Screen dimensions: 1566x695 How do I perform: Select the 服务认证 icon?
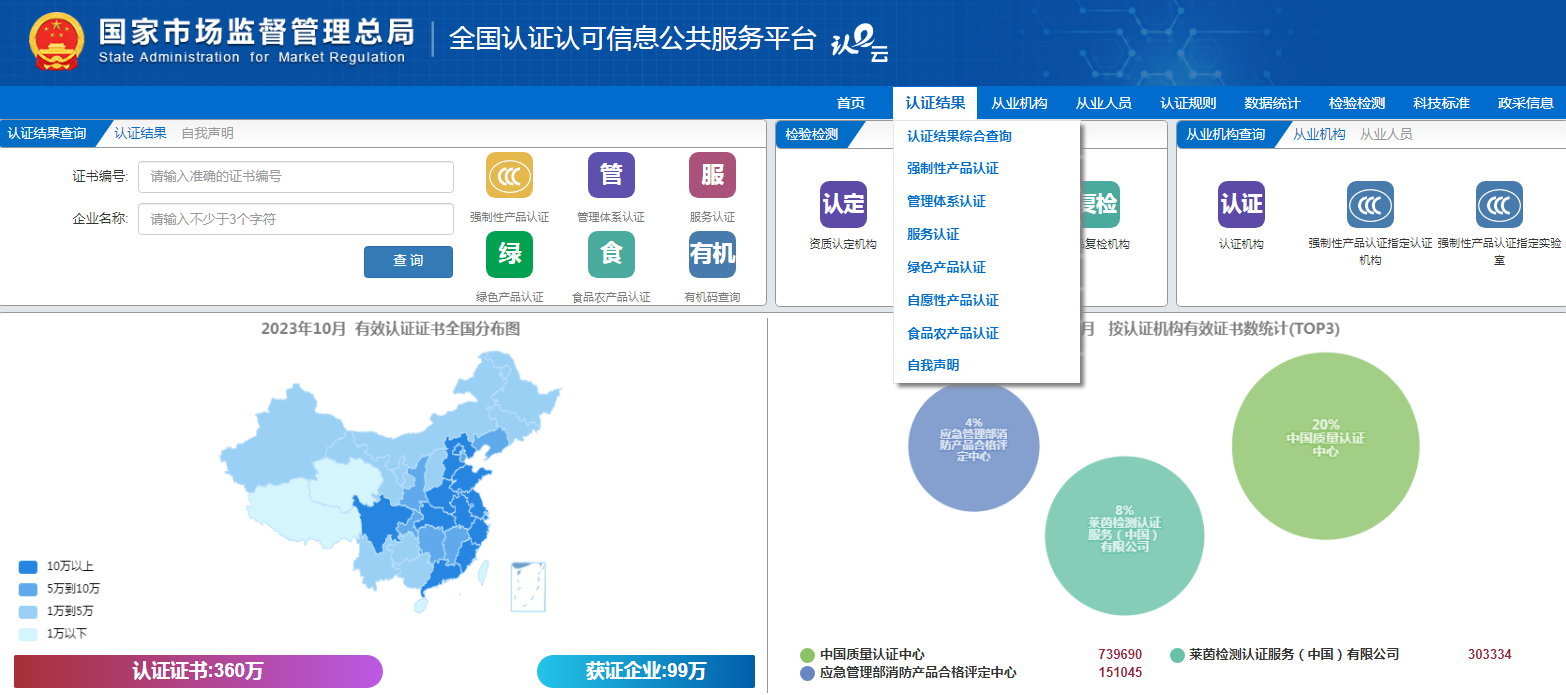(x=712, y=176)
